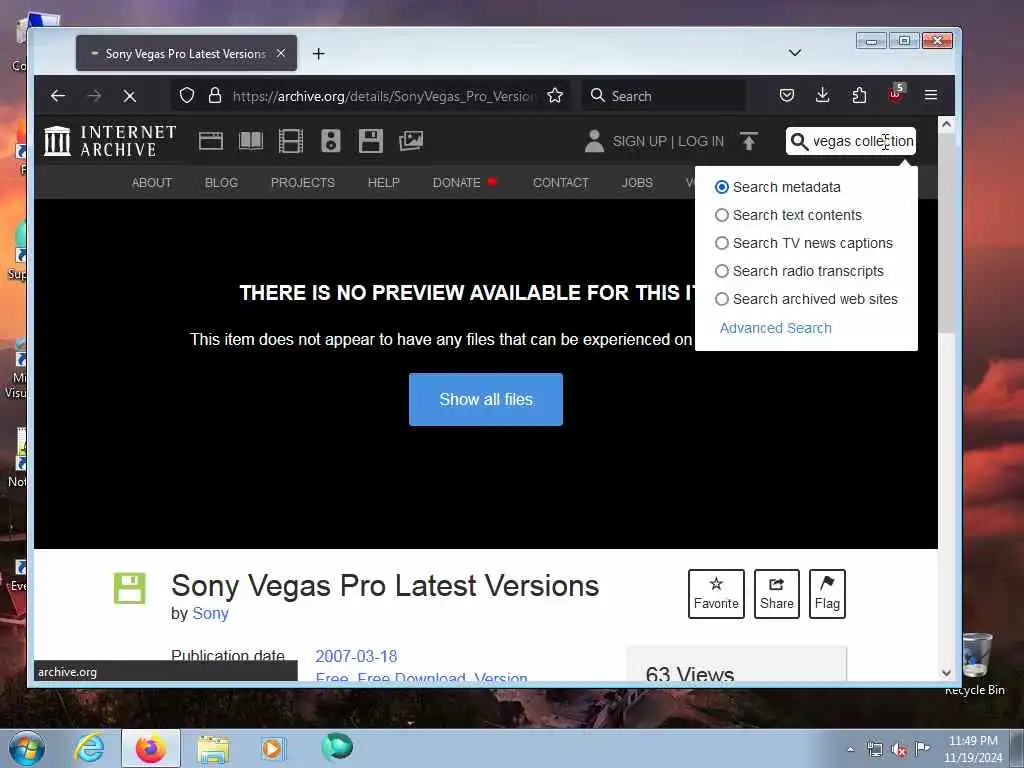Open the Images icon in nav bar
The image size is (1024, 768).
[411, 141]
